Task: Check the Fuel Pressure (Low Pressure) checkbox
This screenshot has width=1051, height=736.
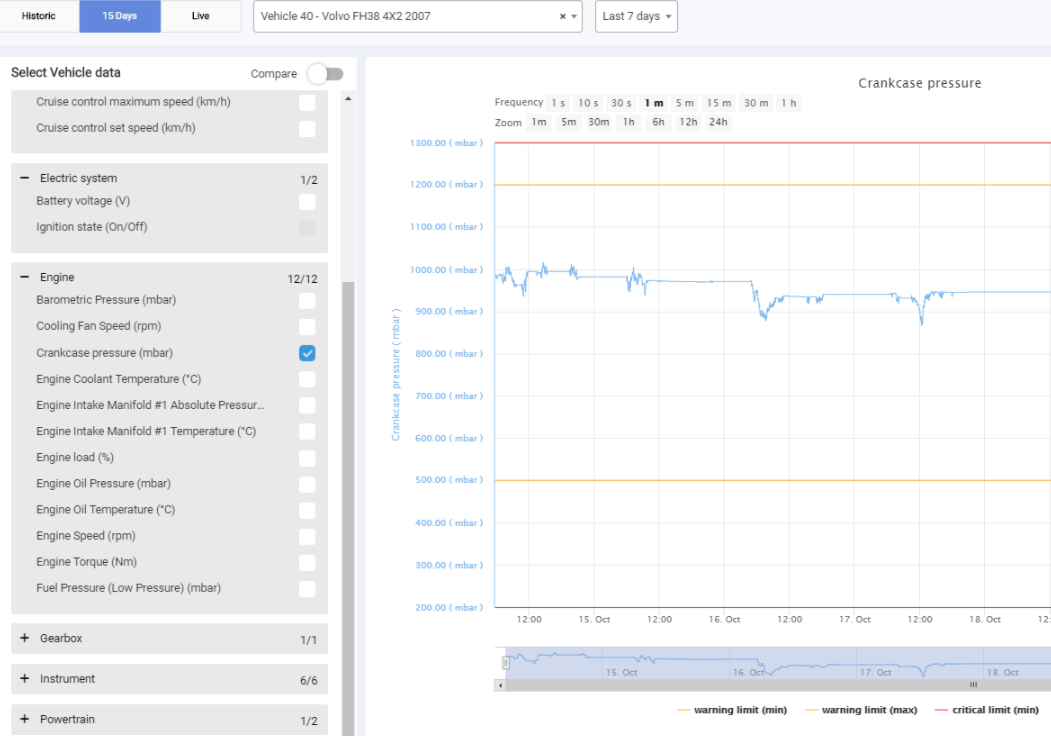Action: coord(307,589)
